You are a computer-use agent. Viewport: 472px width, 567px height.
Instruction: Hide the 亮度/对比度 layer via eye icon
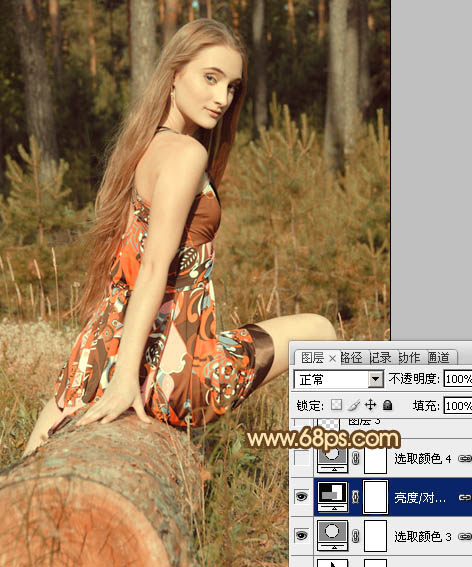pyautogui.click(x=302, y=497)
